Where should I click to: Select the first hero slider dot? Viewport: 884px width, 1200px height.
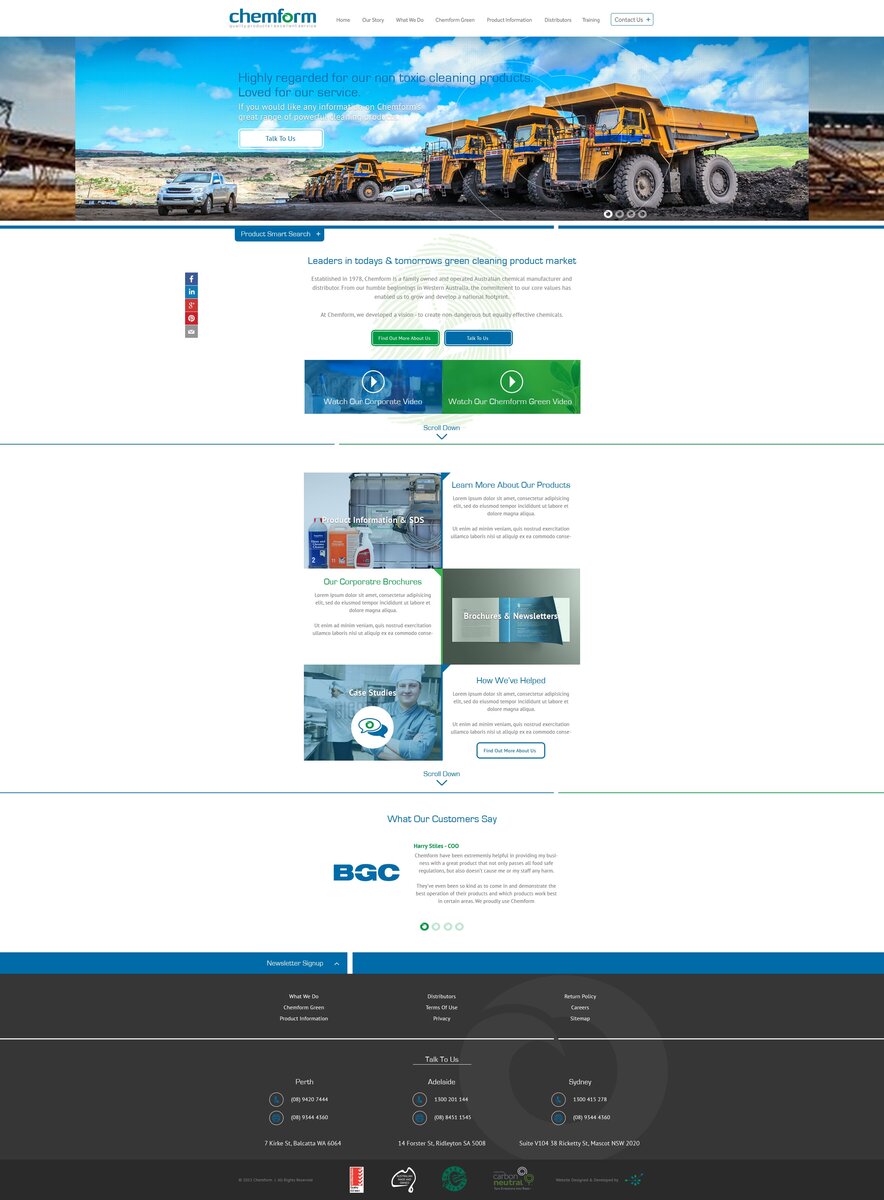608,214
